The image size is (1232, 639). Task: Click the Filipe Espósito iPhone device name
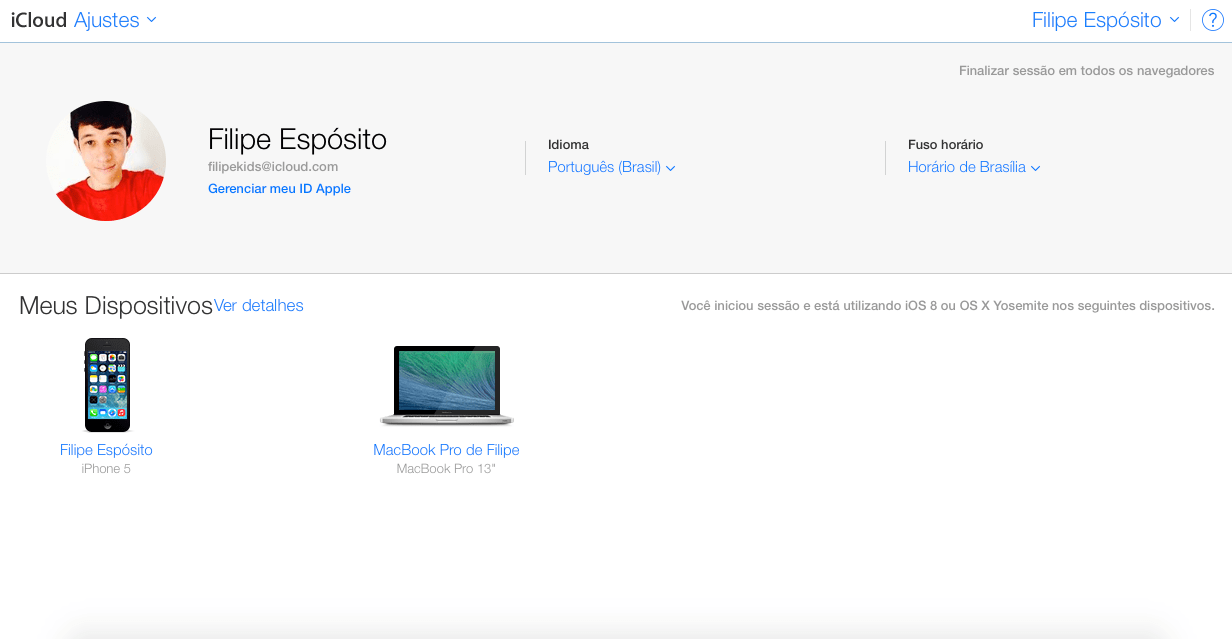point(106,450)
